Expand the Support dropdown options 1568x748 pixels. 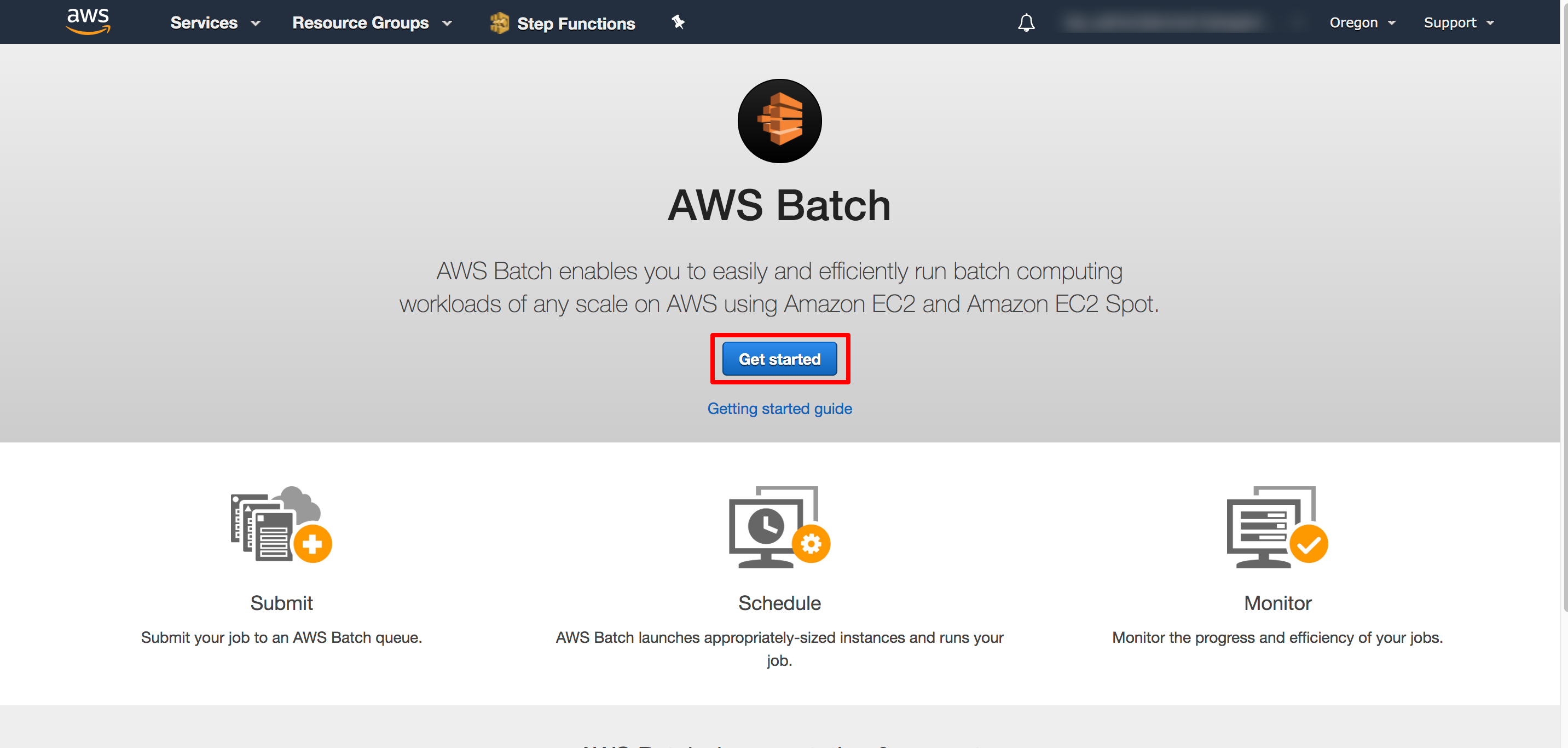pos(1460,22)
